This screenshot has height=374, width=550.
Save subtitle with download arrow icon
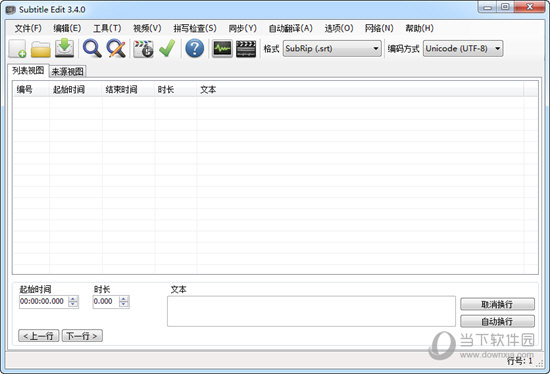[x=65, y=48]
